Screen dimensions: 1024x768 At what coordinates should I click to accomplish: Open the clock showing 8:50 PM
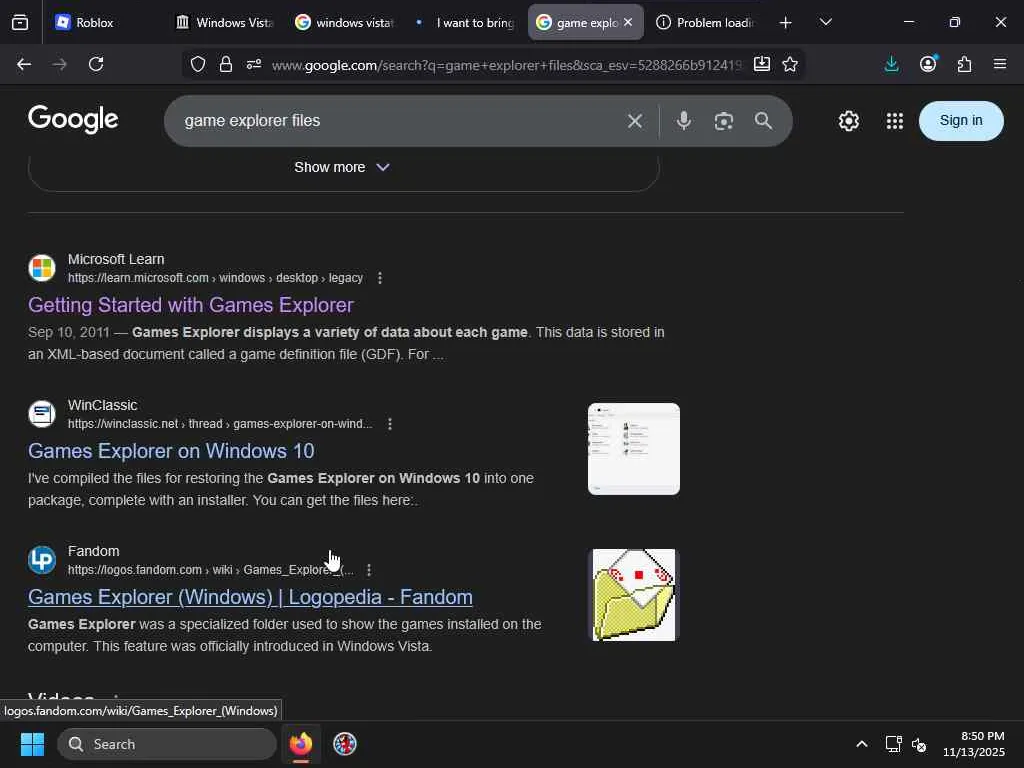click(x=974, y=744)
